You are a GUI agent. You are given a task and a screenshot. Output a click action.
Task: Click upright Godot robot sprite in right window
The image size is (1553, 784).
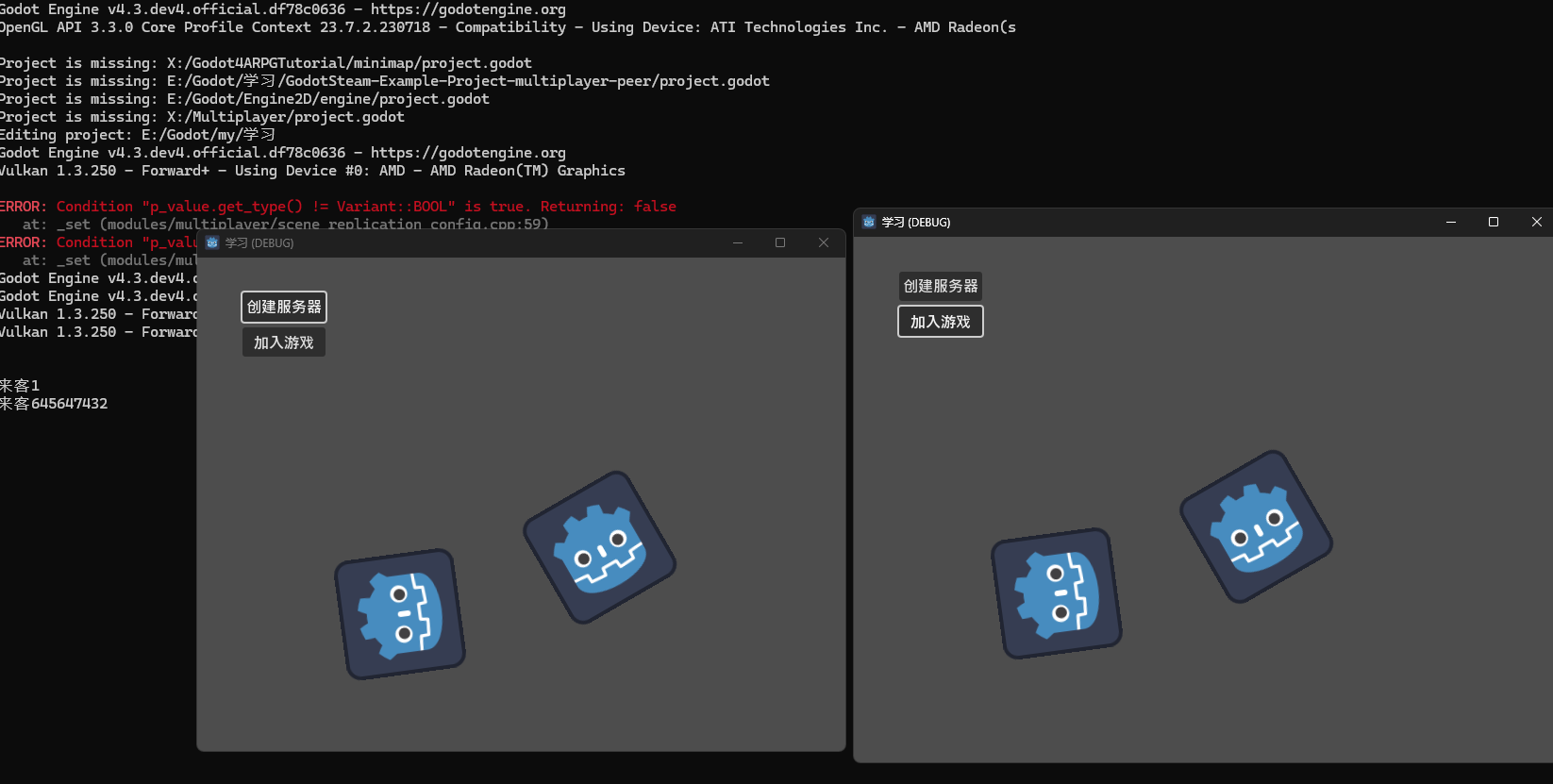[x=1056, y=593]
